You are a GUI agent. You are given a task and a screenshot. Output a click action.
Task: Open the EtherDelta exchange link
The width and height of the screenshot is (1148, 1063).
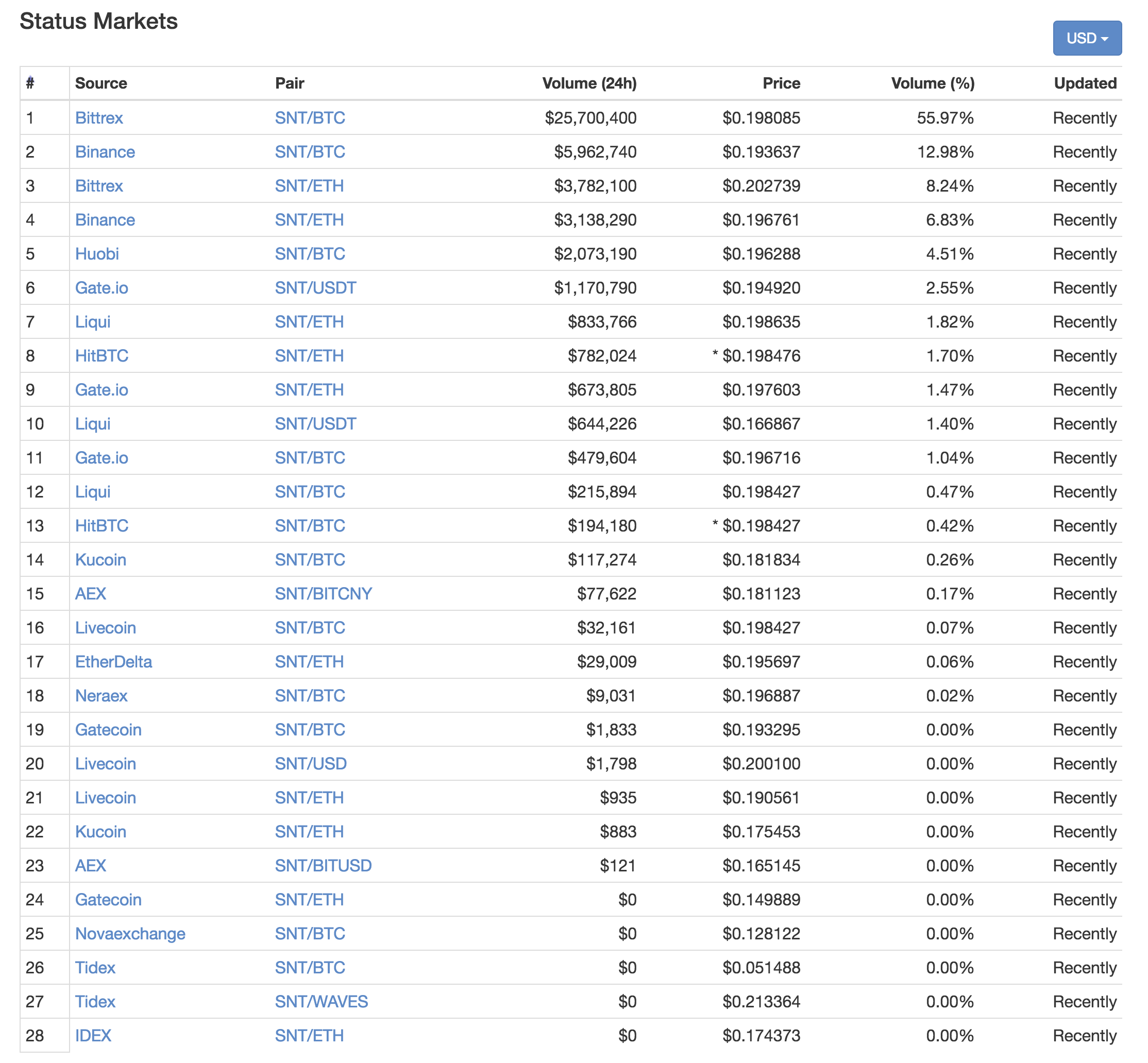tap(113, 661)
